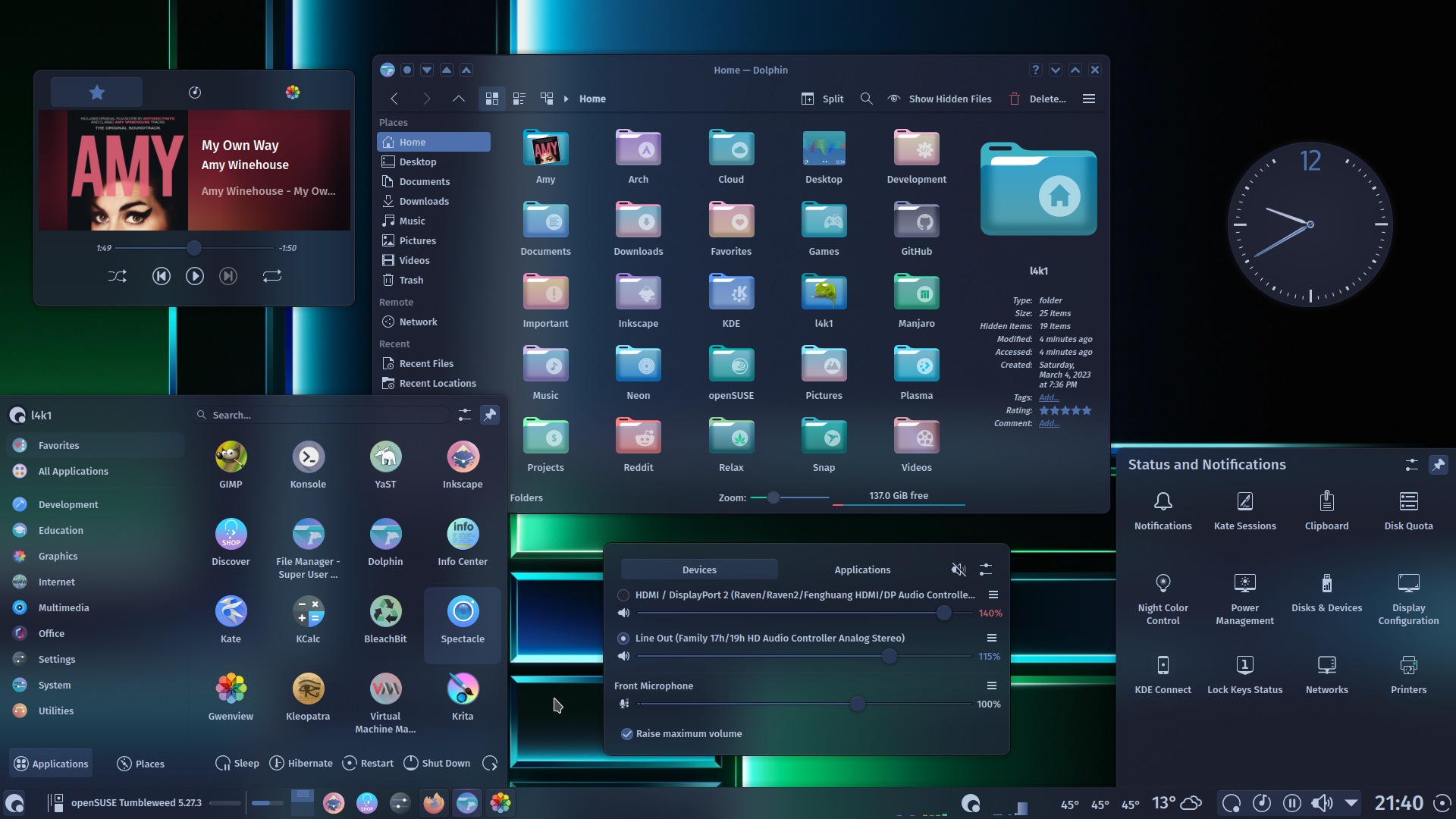The height and width of the screenshot is (819, 1456).
Task: Skip to next track in media player
Action: [228, 277]
